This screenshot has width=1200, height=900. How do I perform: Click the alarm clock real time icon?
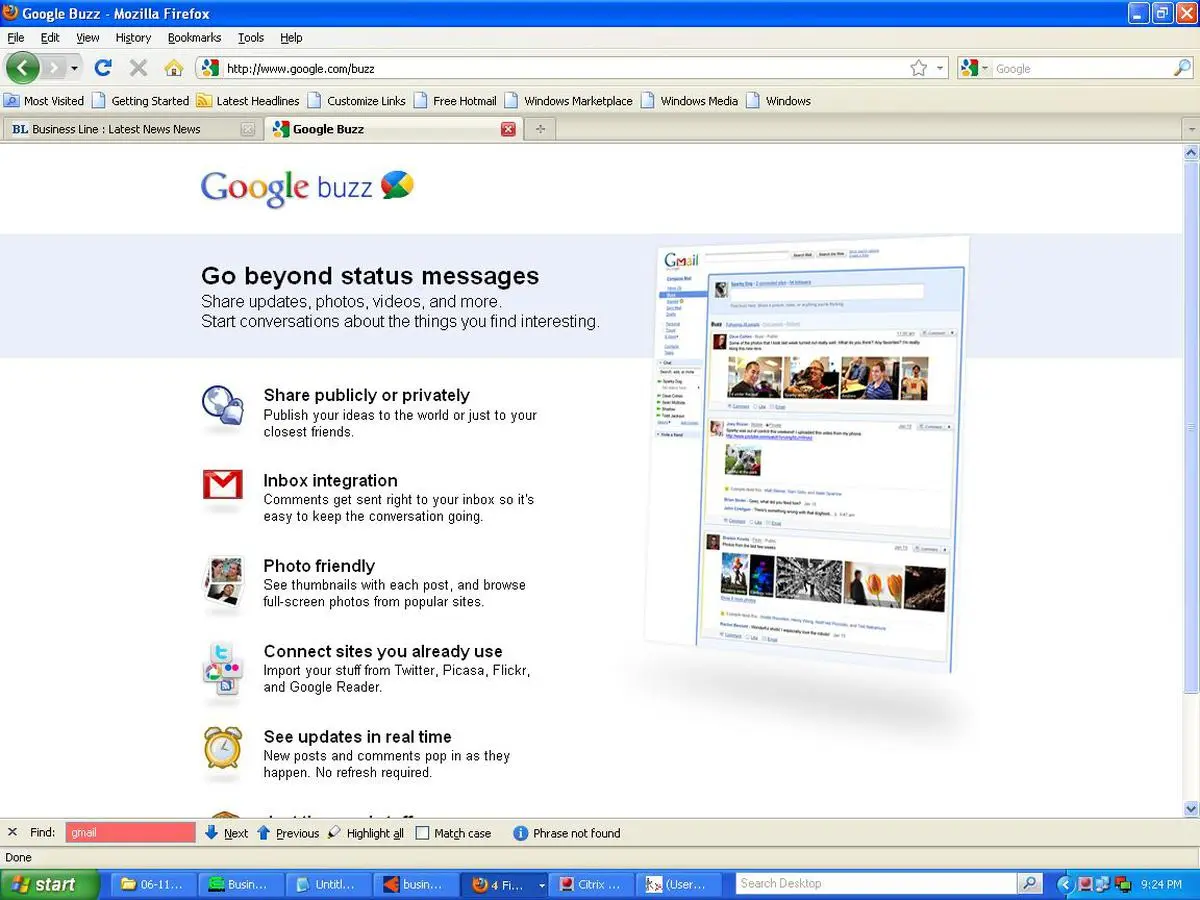(x=222, y=748)
